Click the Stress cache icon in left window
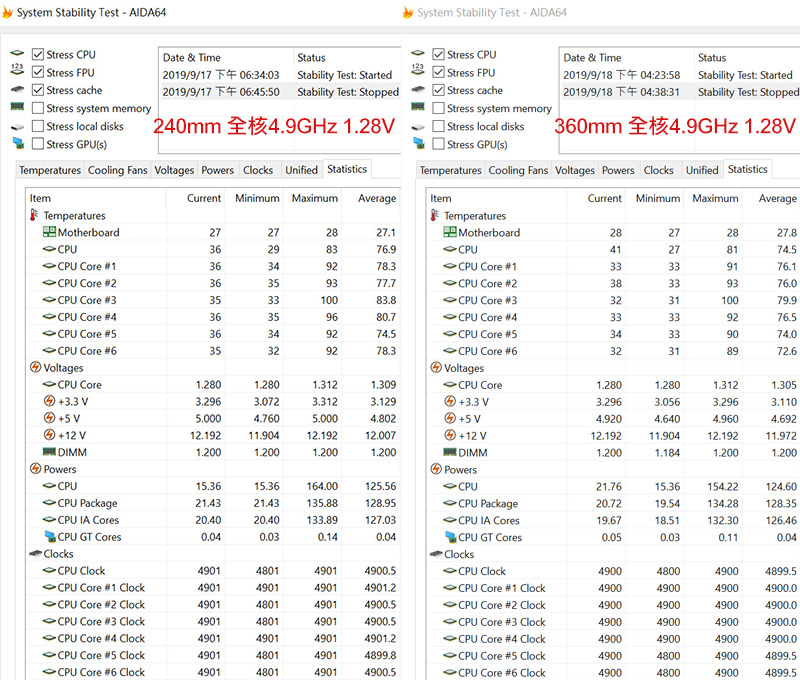This screenshot has height=680, width=800. pyautogui.click(x=17, y=89)
